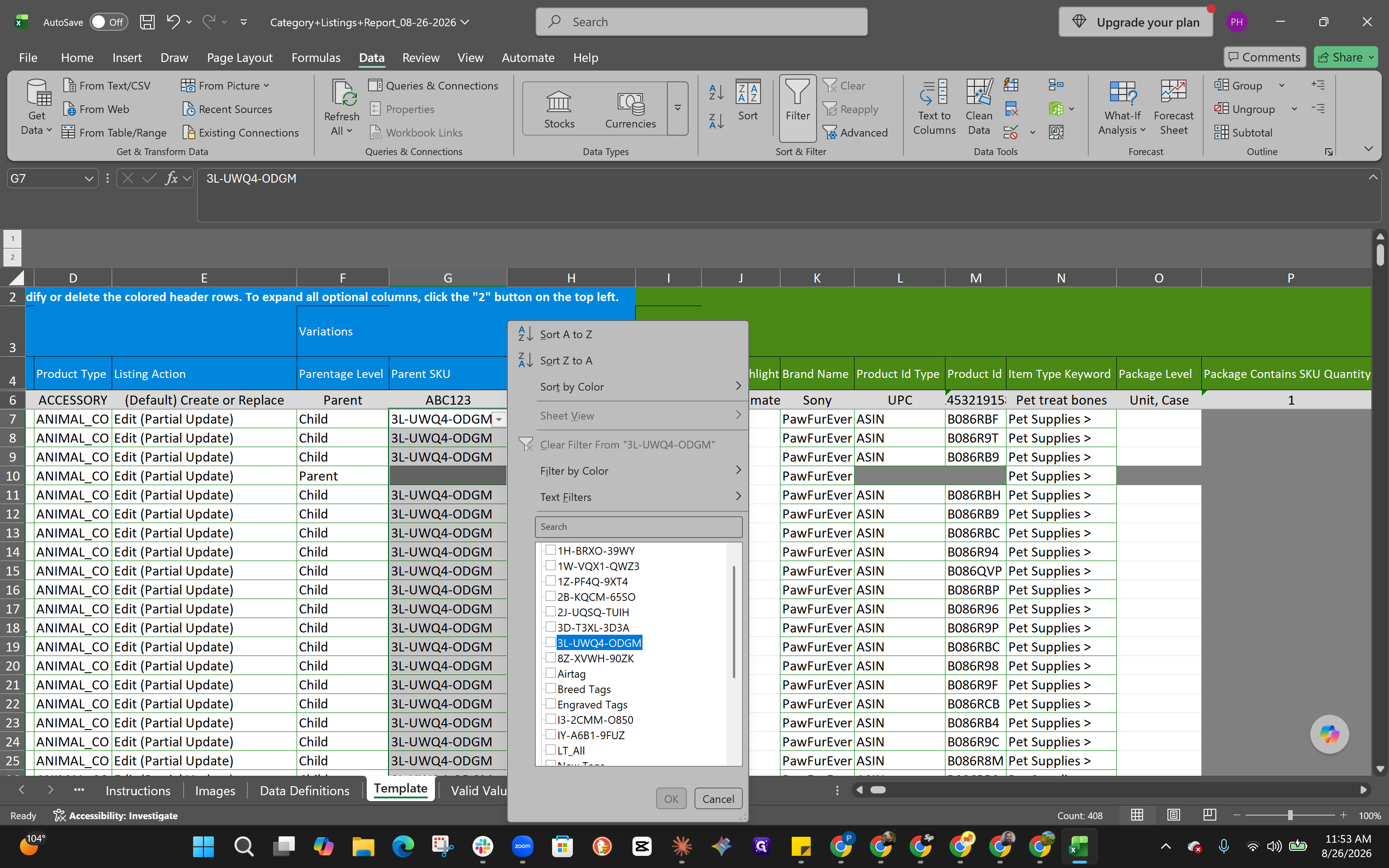Check the 3D-T3XL-3D3A filter box
The image size is (1389, 868).
(x=550, y=627)
